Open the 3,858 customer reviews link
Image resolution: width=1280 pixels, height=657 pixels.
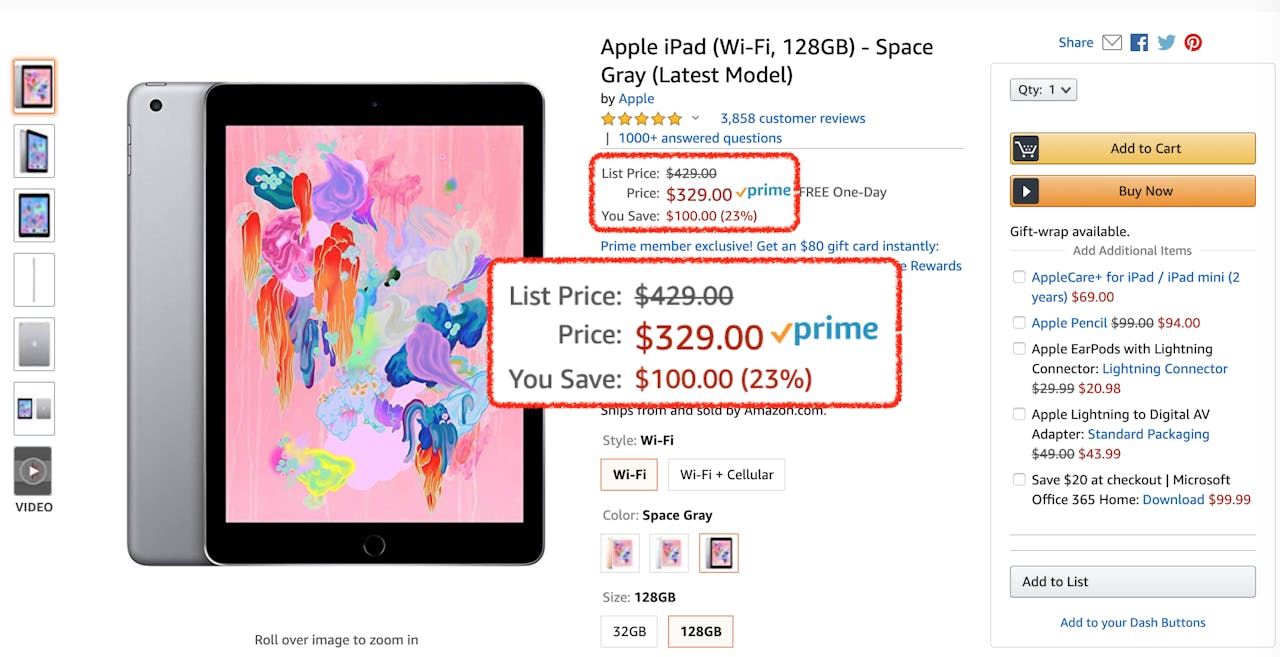(x=792, y=118)
